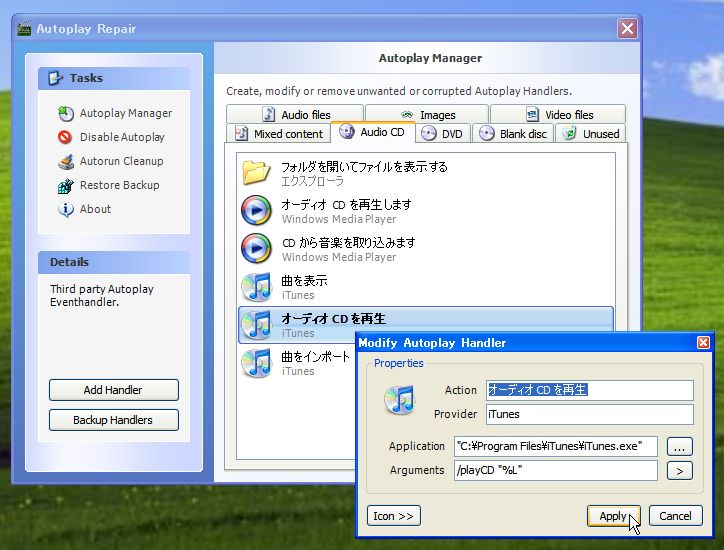Click the Mixed content tab icon
This screenshot has height=550, width=724.
tap(241, 133)
